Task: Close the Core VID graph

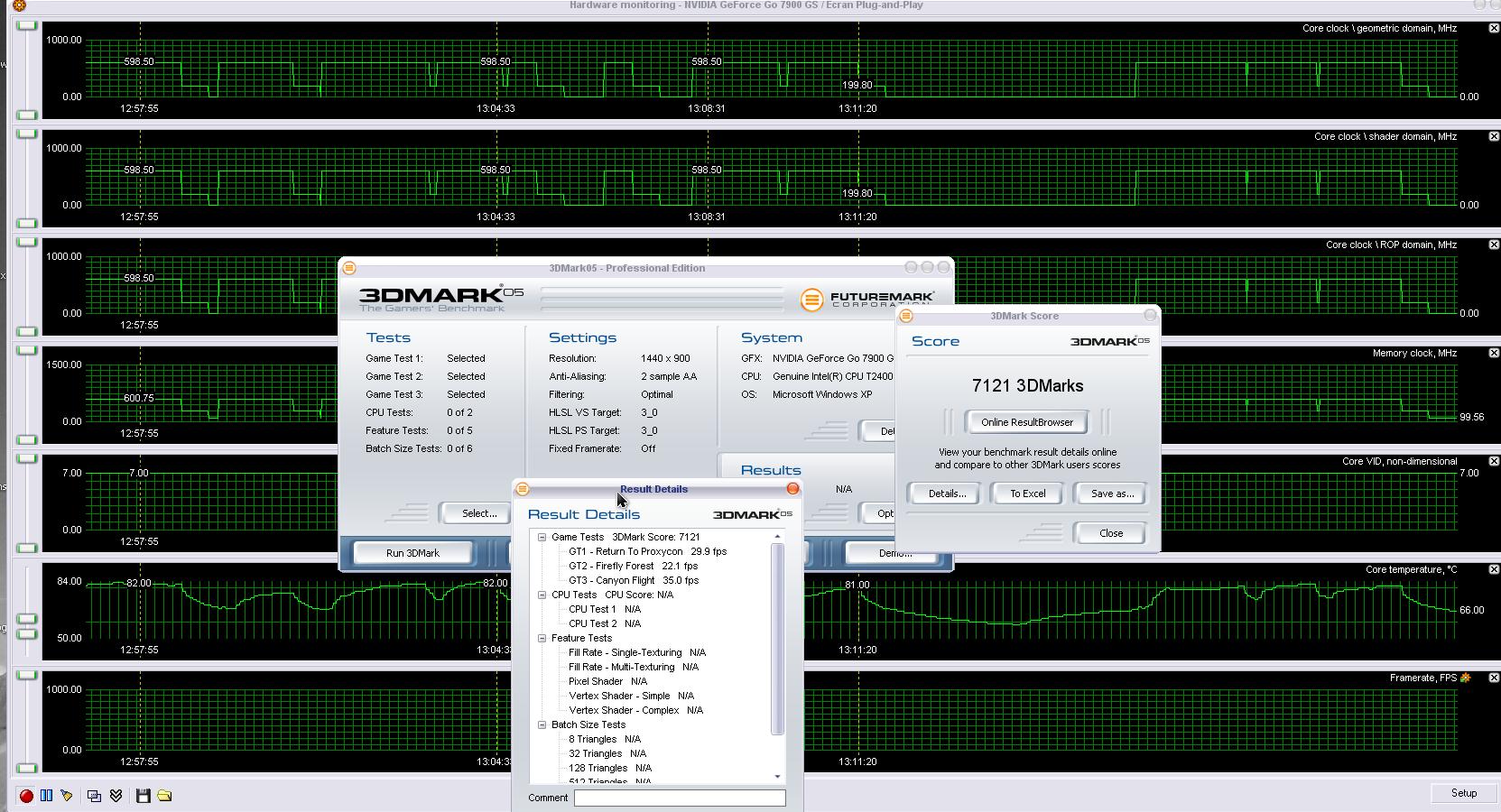Action: coord(1494,461)
